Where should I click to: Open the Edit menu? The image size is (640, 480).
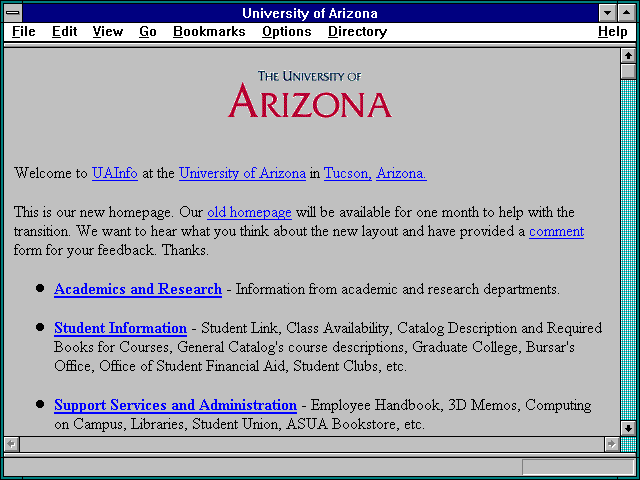pos(64,31)
